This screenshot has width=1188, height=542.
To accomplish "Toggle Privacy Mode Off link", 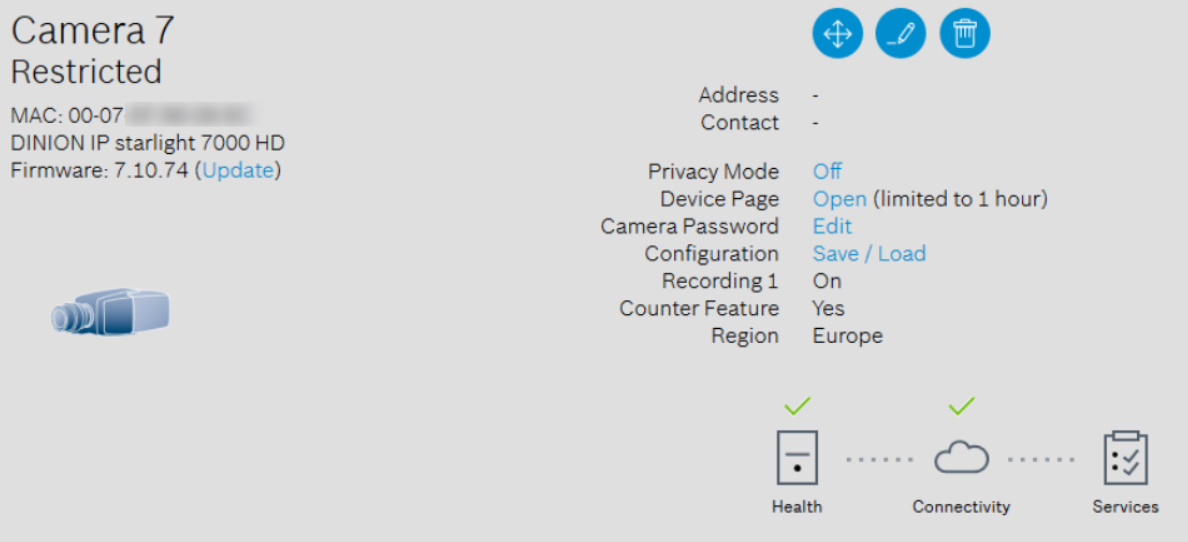I will (827, 171).
